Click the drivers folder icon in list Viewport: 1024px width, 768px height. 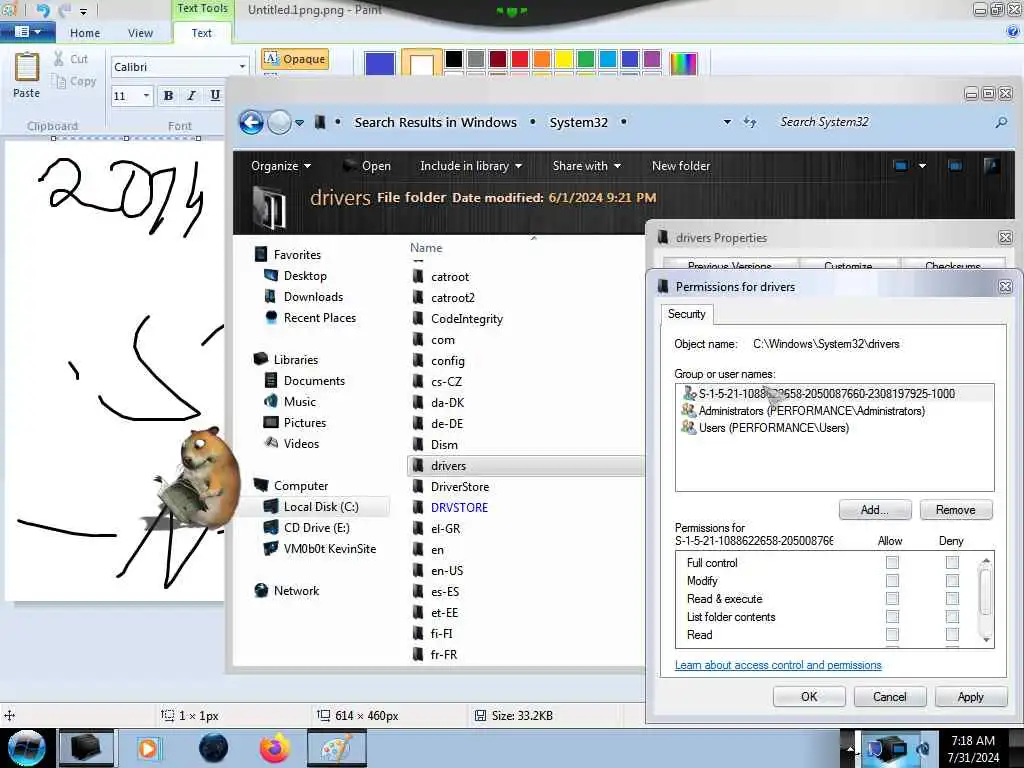(419, 466)
